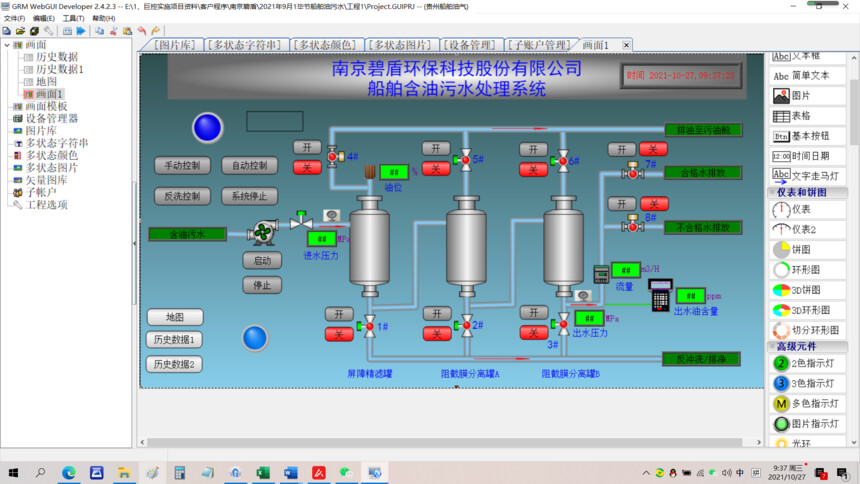Click the canvas horizontal scrollbar
860x484 pixels.
pyautogui.click(x=445, y=442)
